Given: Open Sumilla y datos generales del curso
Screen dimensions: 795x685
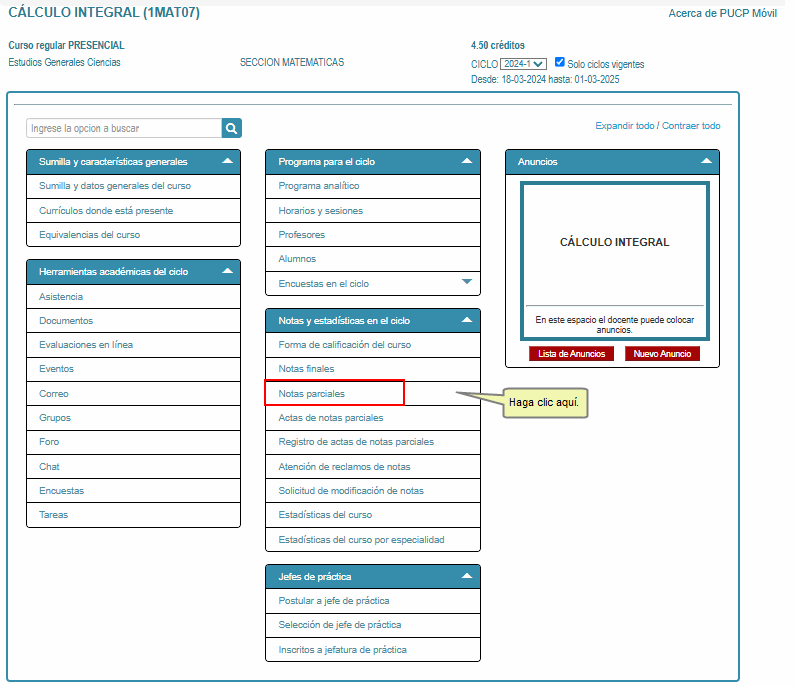Looking at the screenshot, I should coord(133,186).
